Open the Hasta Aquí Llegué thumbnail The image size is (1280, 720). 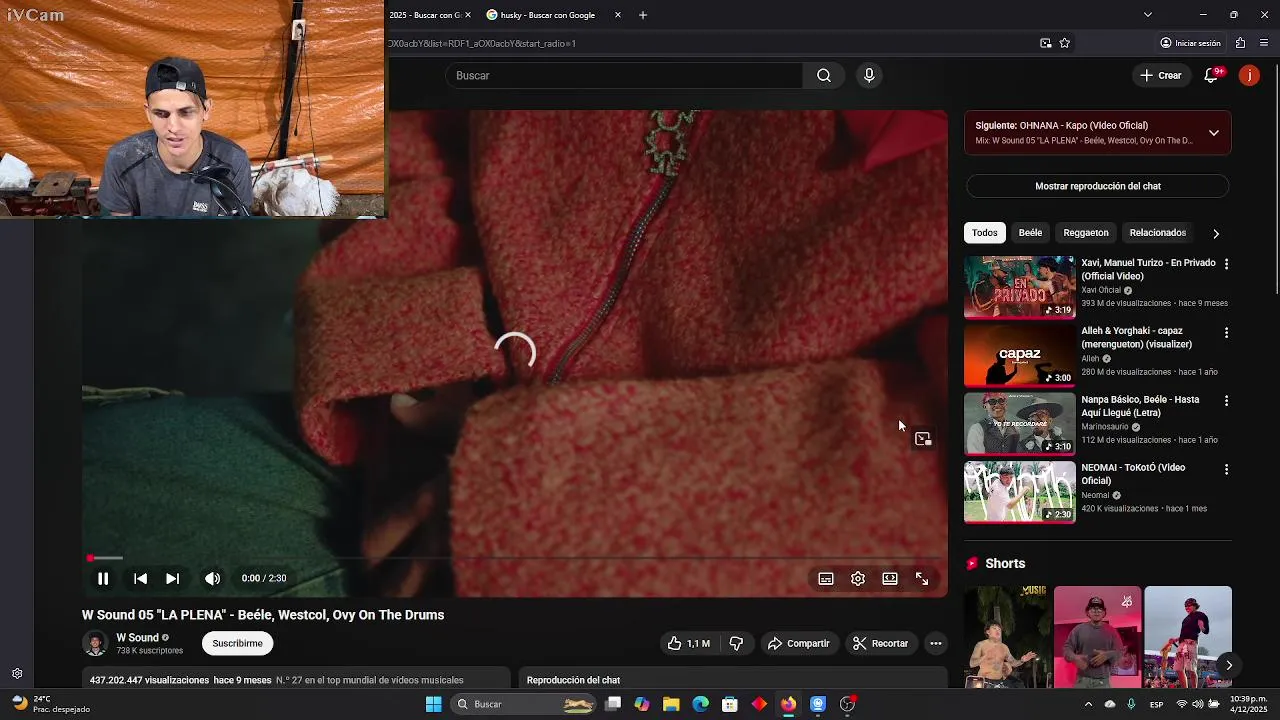(1019, 424)
